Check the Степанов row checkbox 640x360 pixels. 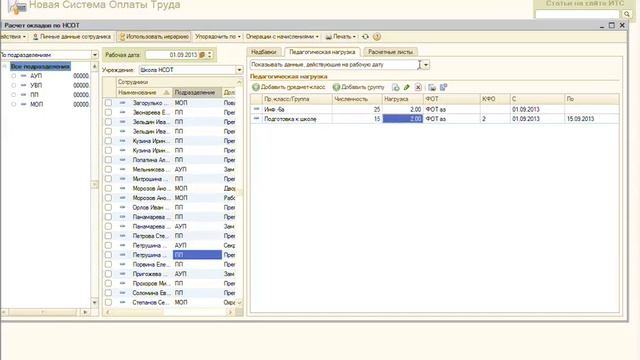click(108, 302)
